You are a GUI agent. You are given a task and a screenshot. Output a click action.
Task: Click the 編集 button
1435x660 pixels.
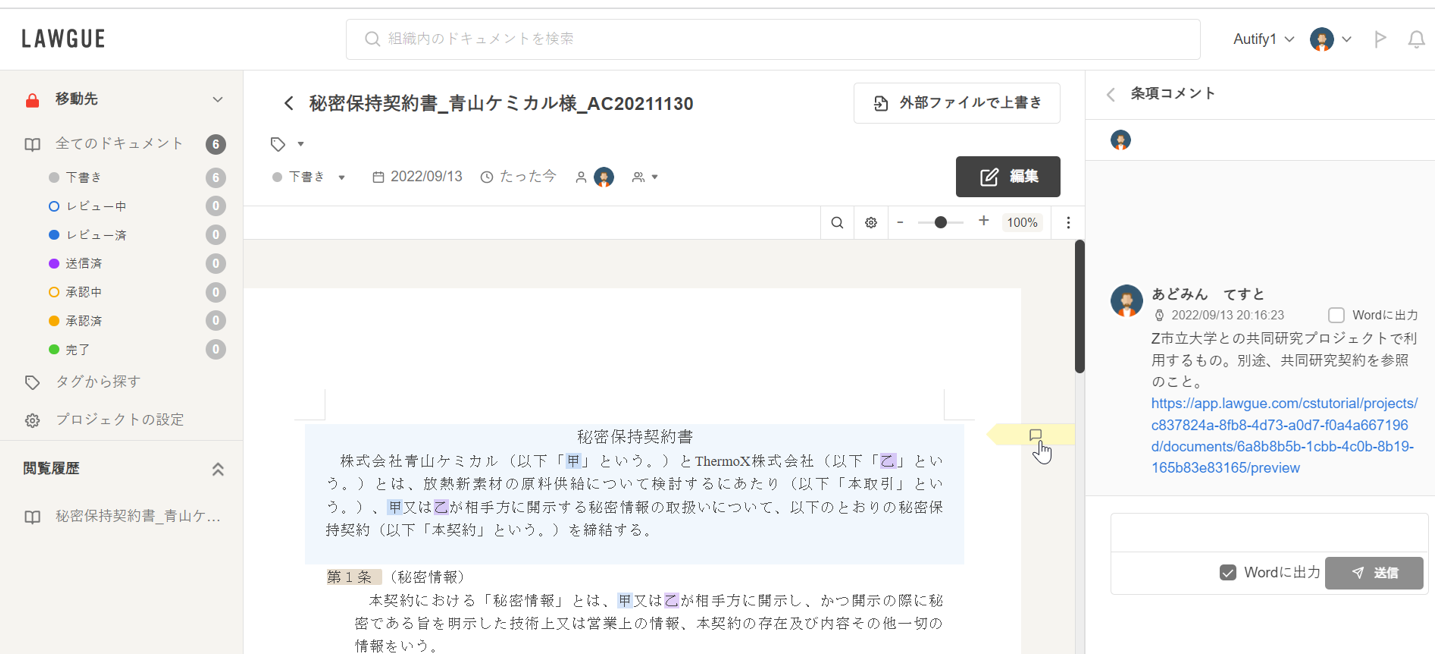(x=1007, y=177)
